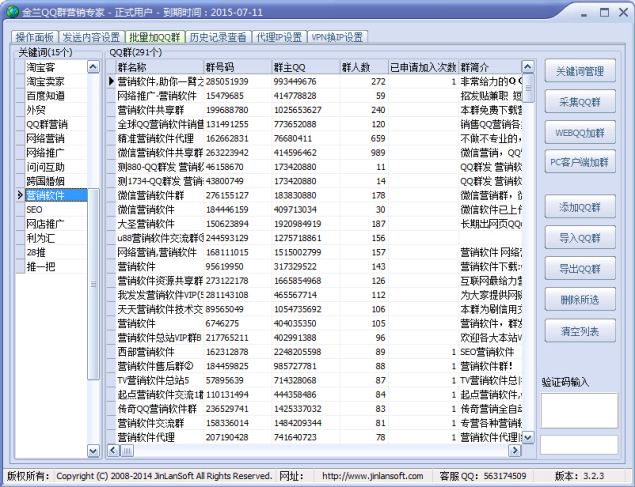
Task: Select keyword SEO
Action: pos(56,209)
